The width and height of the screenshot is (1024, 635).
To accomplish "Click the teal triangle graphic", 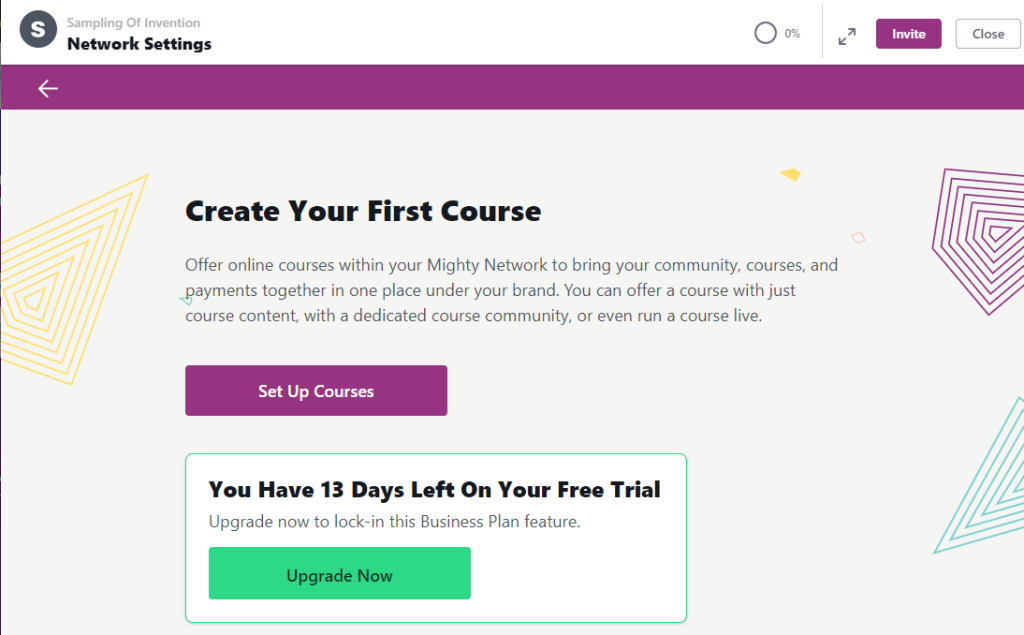I will [983, 477].
